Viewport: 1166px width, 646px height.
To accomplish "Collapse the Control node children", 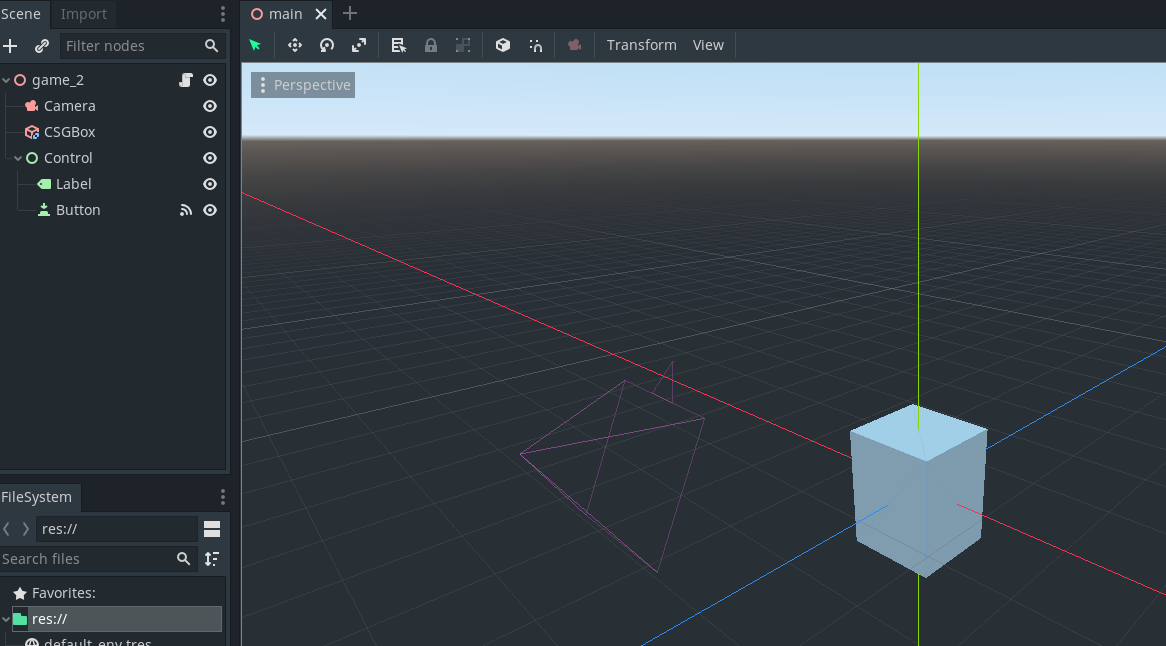I will tap(18, 158).
